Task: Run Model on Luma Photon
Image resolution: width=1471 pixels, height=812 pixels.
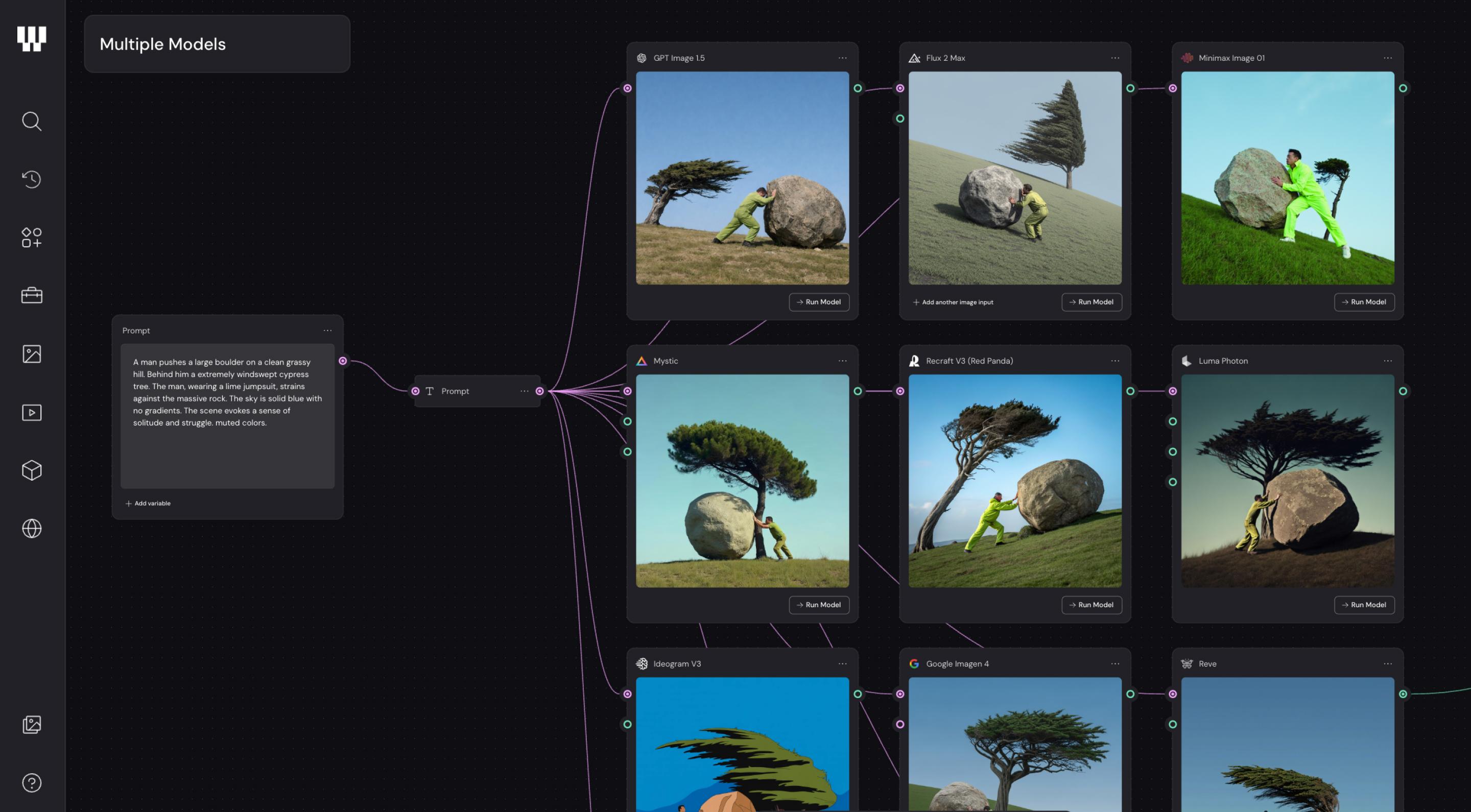Action: pos(1364,605)
